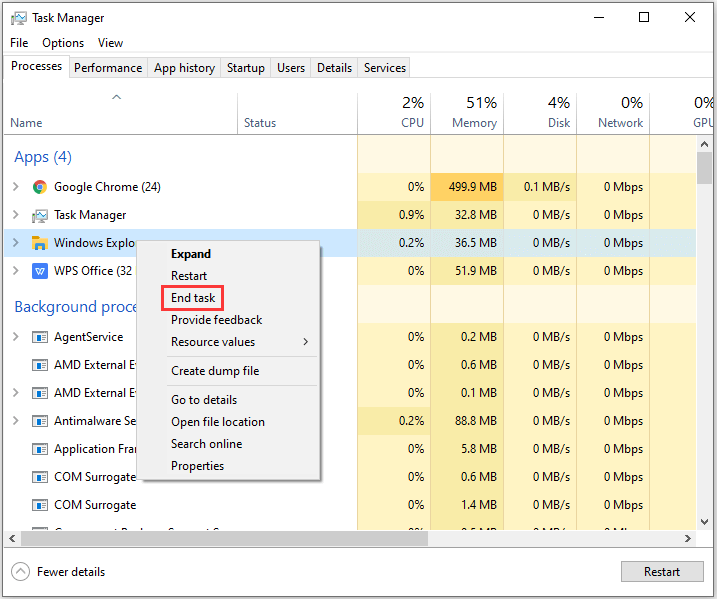Sort by the Status column header
The image size is (717, 599).
pos(298,113)
